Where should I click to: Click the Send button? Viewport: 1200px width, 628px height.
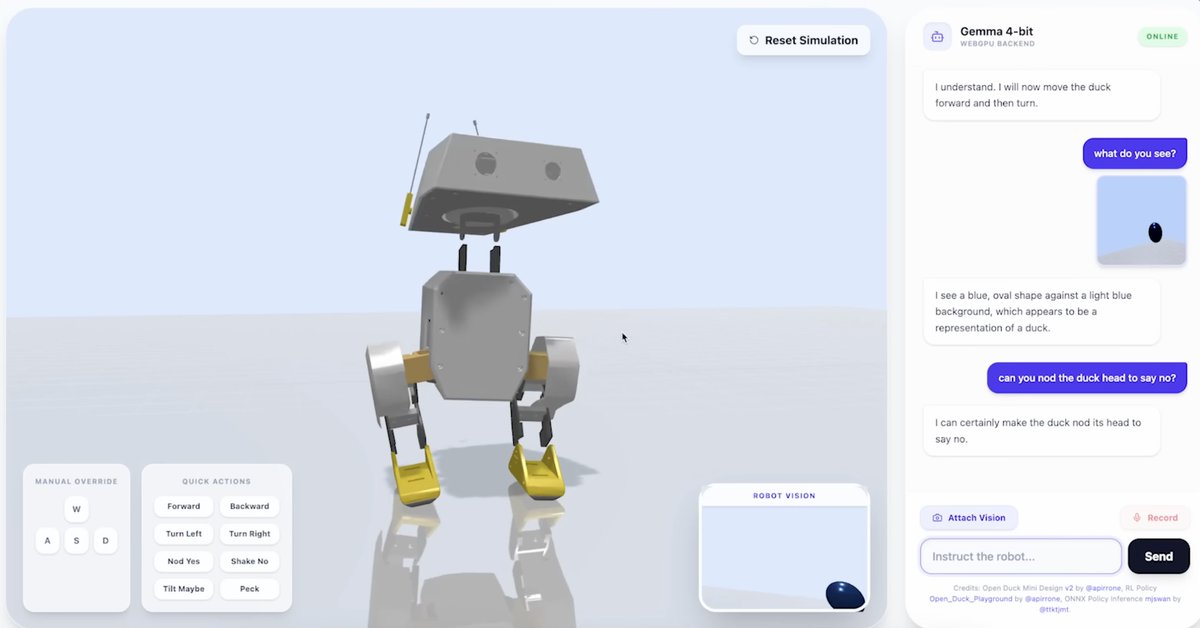(x=1158, y=556)
